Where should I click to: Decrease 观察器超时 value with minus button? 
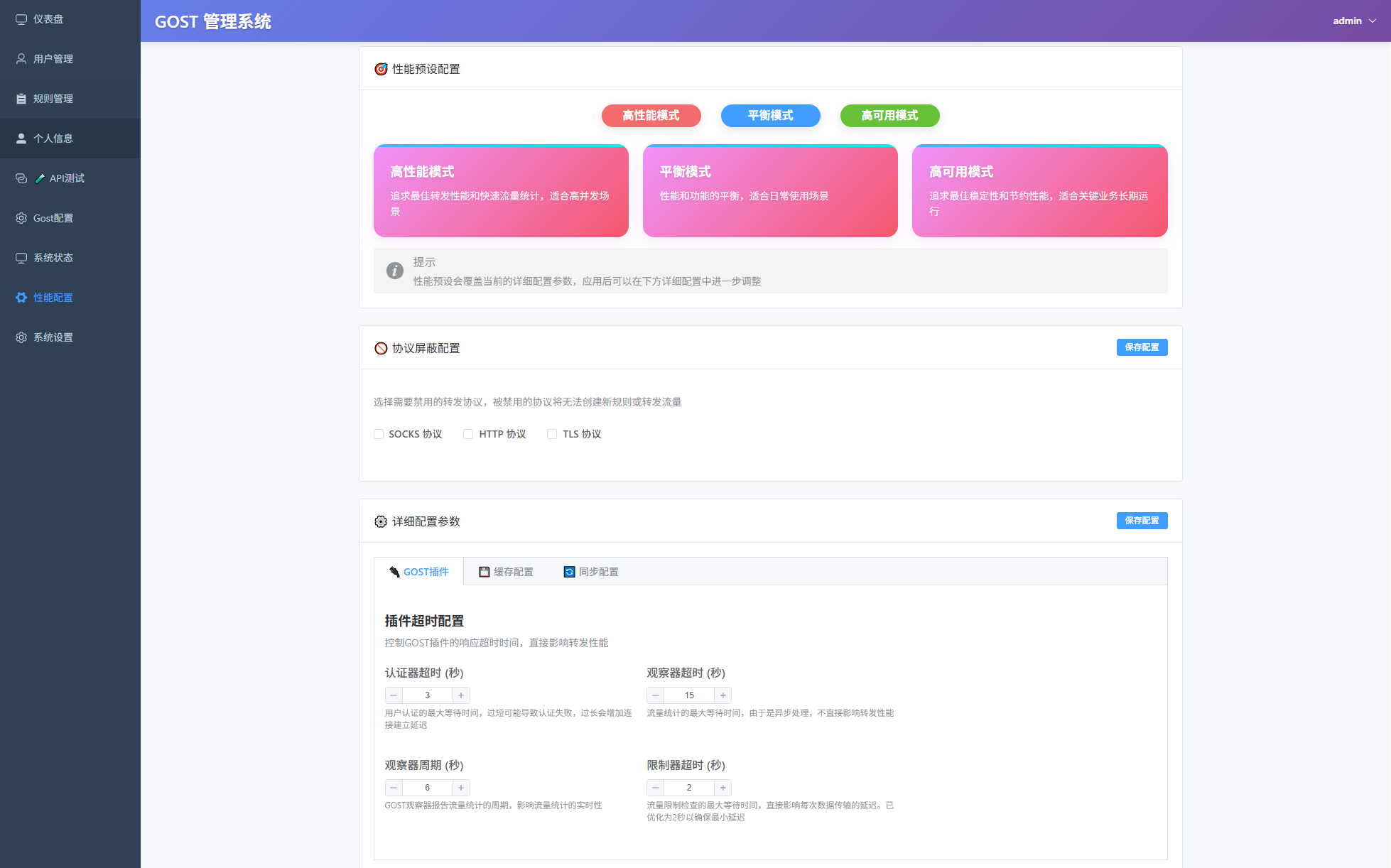(x=656, y=695)
